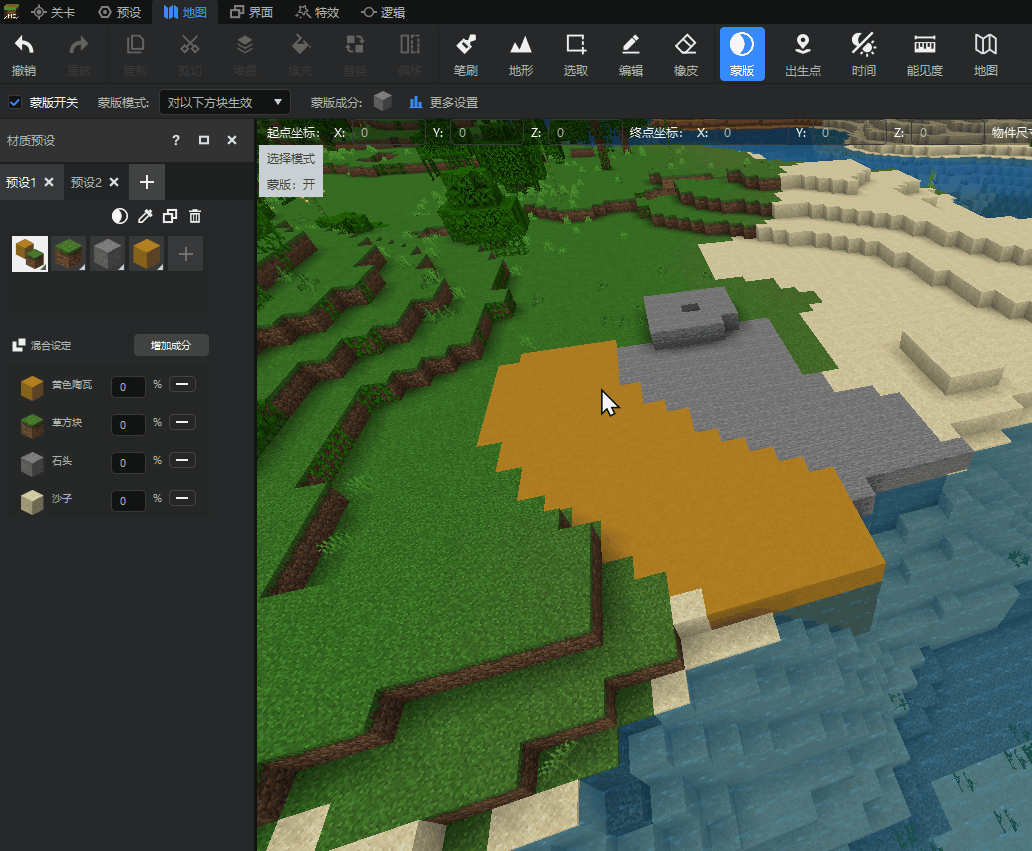Image resolution: width=1032 pixels, height=851 pixels.
Task: Click the 材质预设 help question mark
Action: click(176, 140)
